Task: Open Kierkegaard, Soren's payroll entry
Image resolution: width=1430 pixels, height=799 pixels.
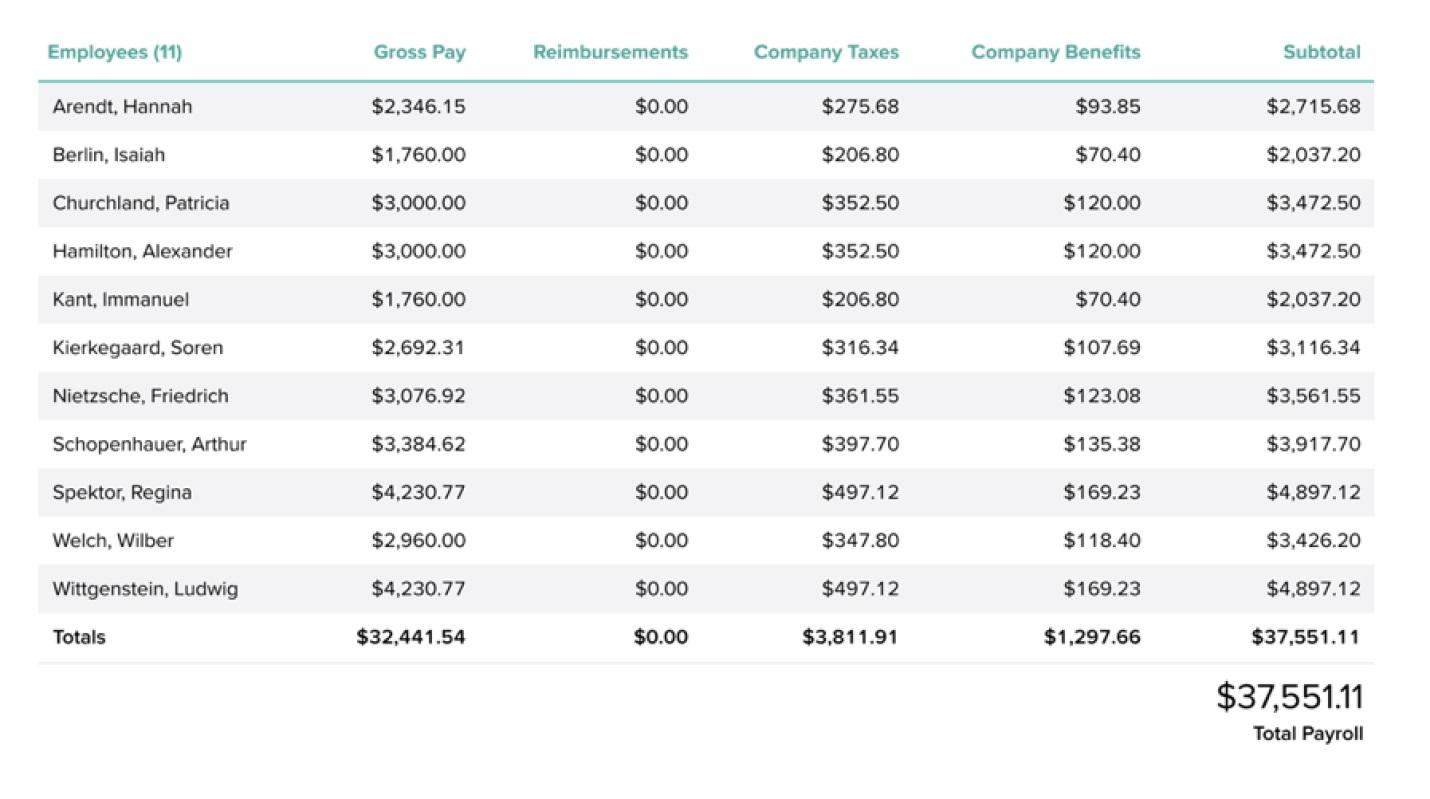Action: point(138,348)
